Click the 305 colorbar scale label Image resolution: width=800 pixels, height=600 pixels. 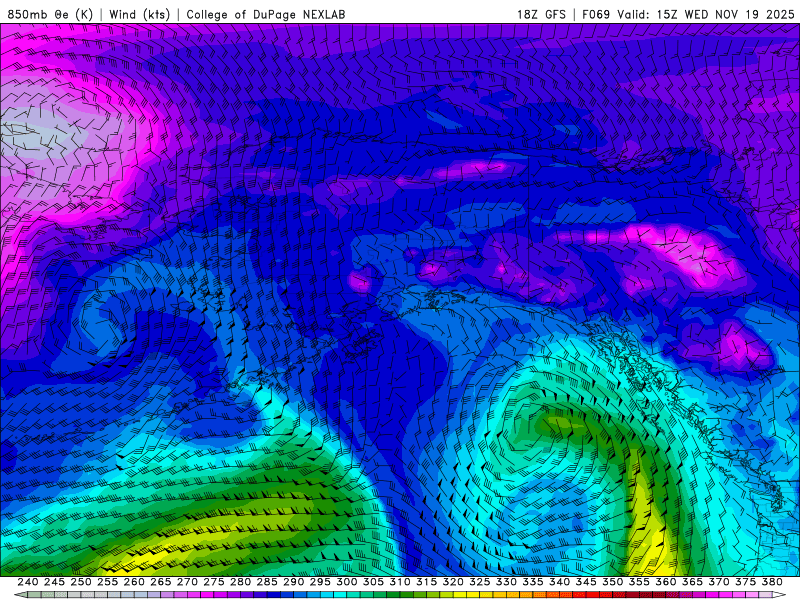coord(373,582)
